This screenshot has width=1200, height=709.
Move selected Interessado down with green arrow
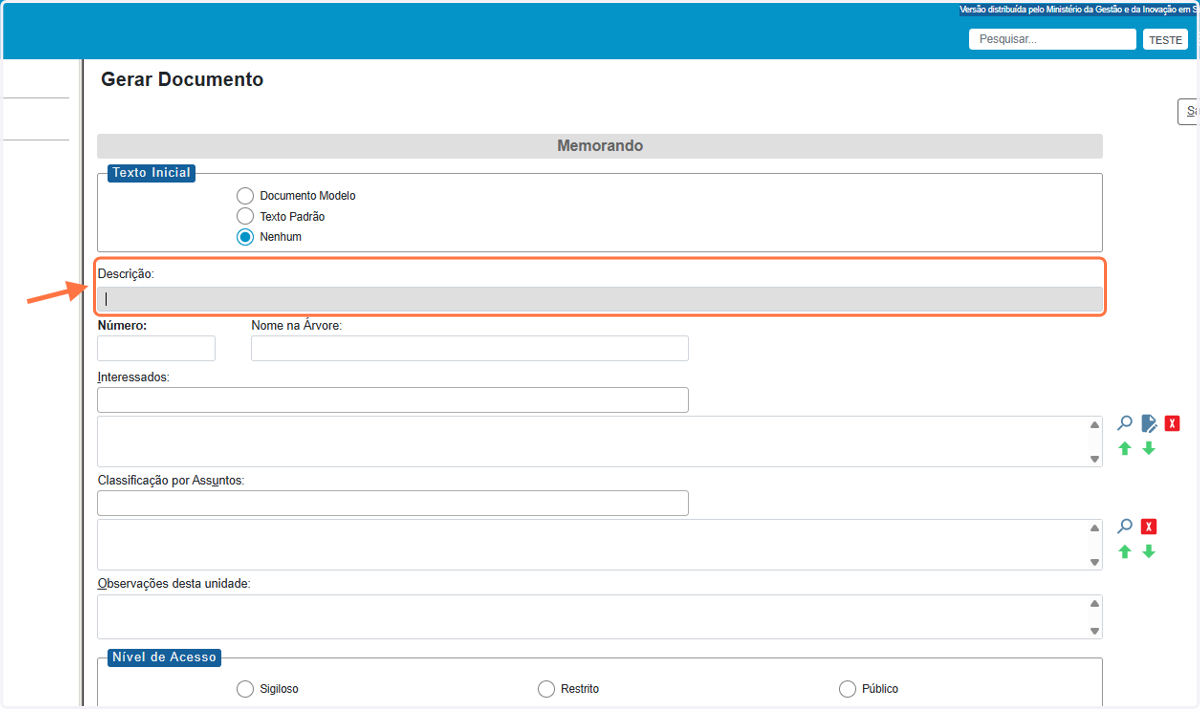(x=1149, y=448)
